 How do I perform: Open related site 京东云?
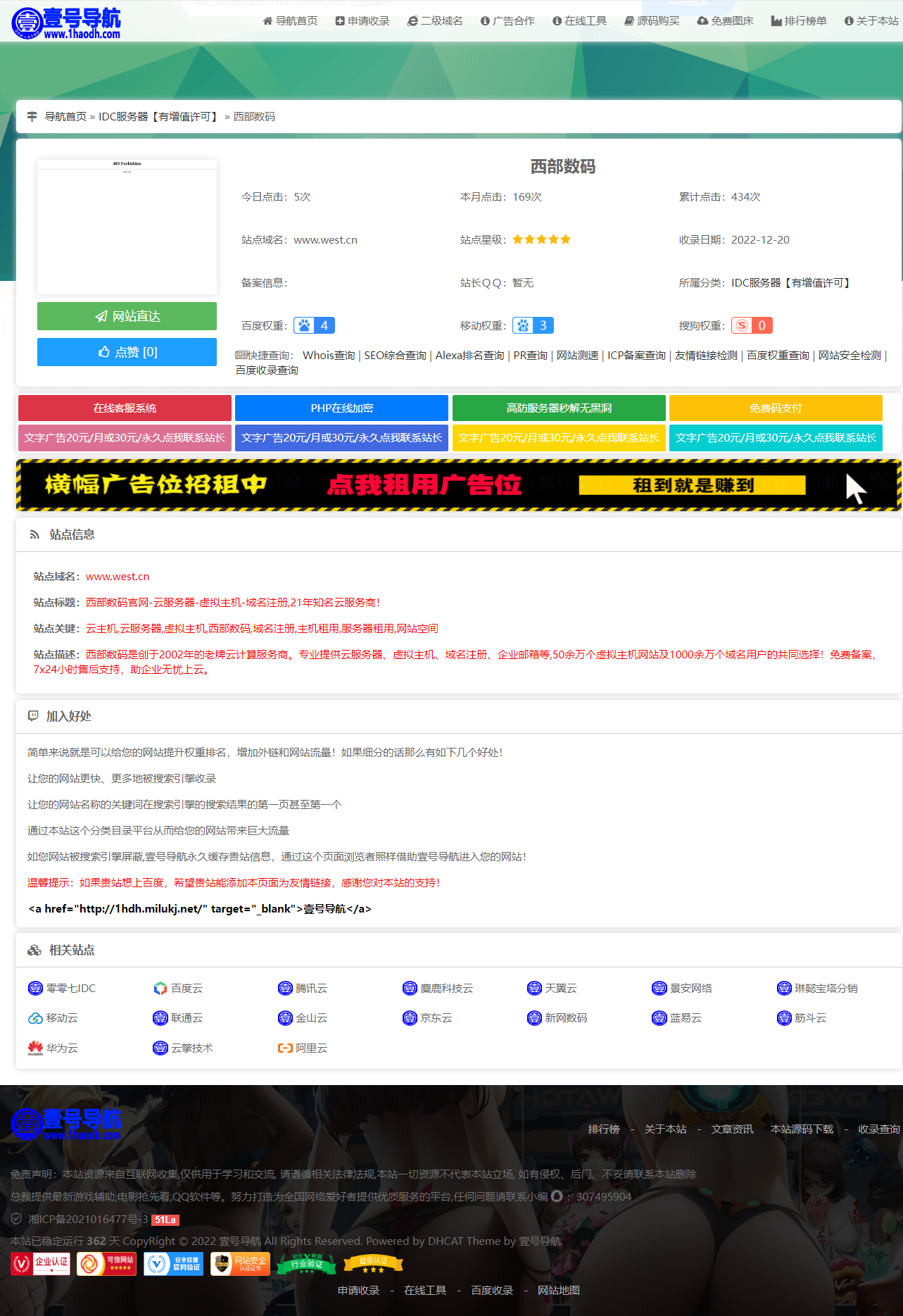[427, 1018]
